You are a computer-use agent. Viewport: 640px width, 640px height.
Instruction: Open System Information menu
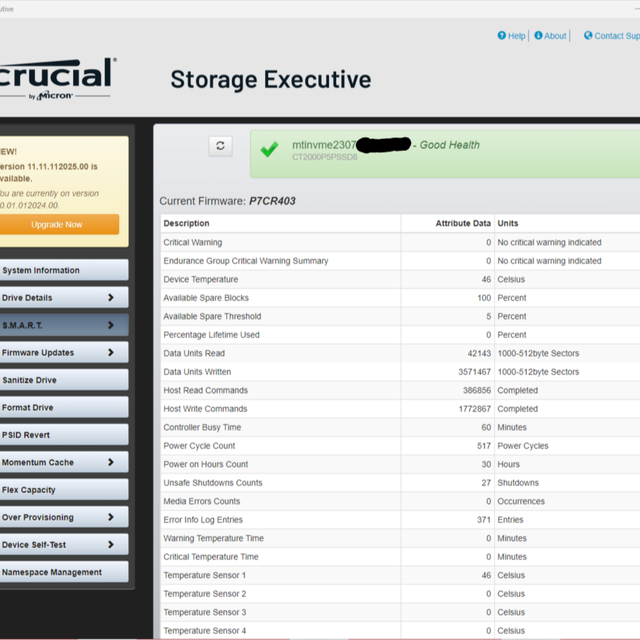tap(64, 270)
